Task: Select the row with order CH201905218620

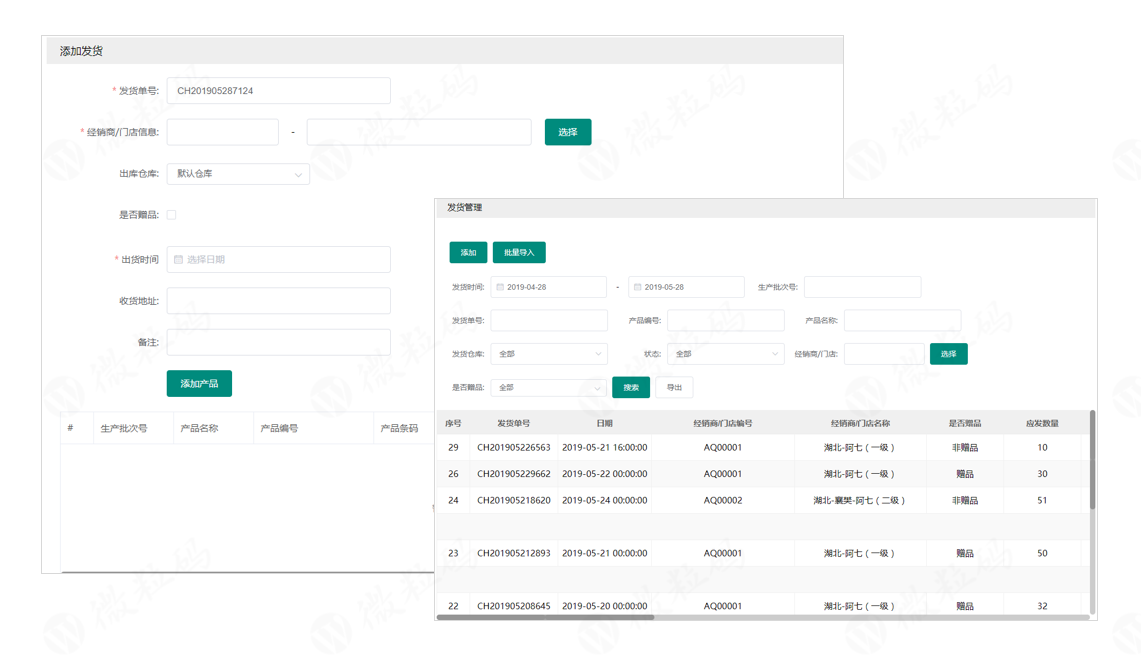Action: tap(760, 500)
